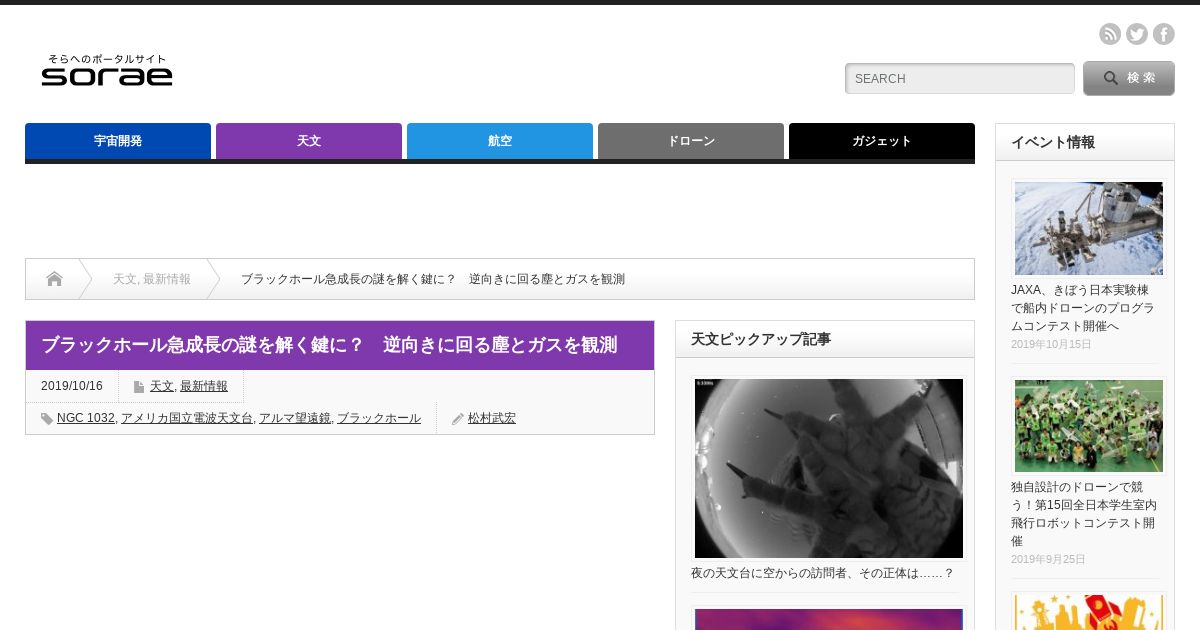Open the アルマ望遠鏡 tag
The image size is (1200, 630).
[x=295, y=418]
